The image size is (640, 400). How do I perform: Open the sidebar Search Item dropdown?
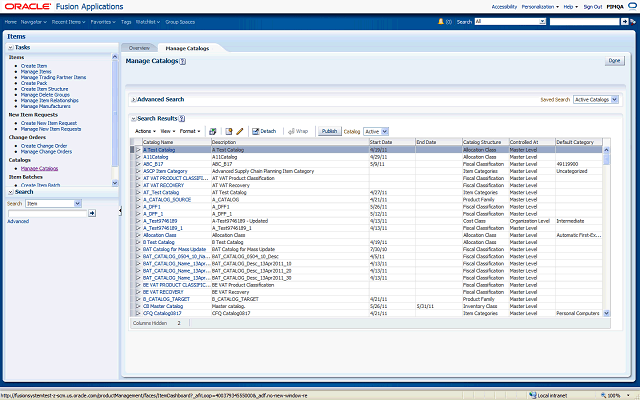point(60,203)
